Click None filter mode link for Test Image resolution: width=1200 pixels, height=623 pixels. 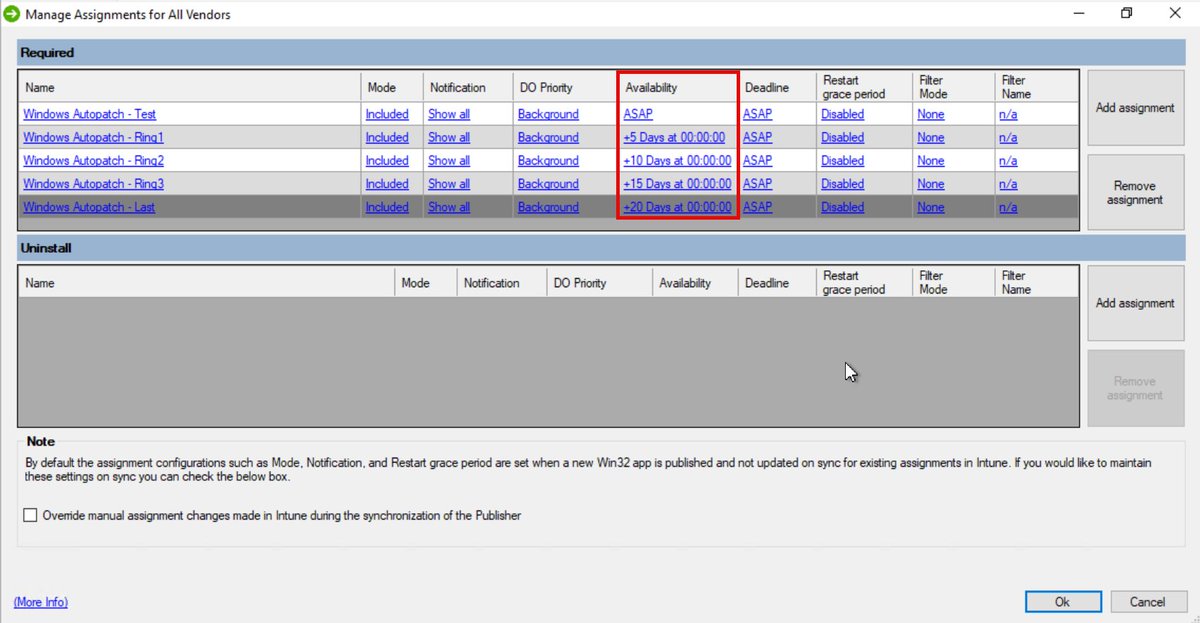tap(930, 114)
